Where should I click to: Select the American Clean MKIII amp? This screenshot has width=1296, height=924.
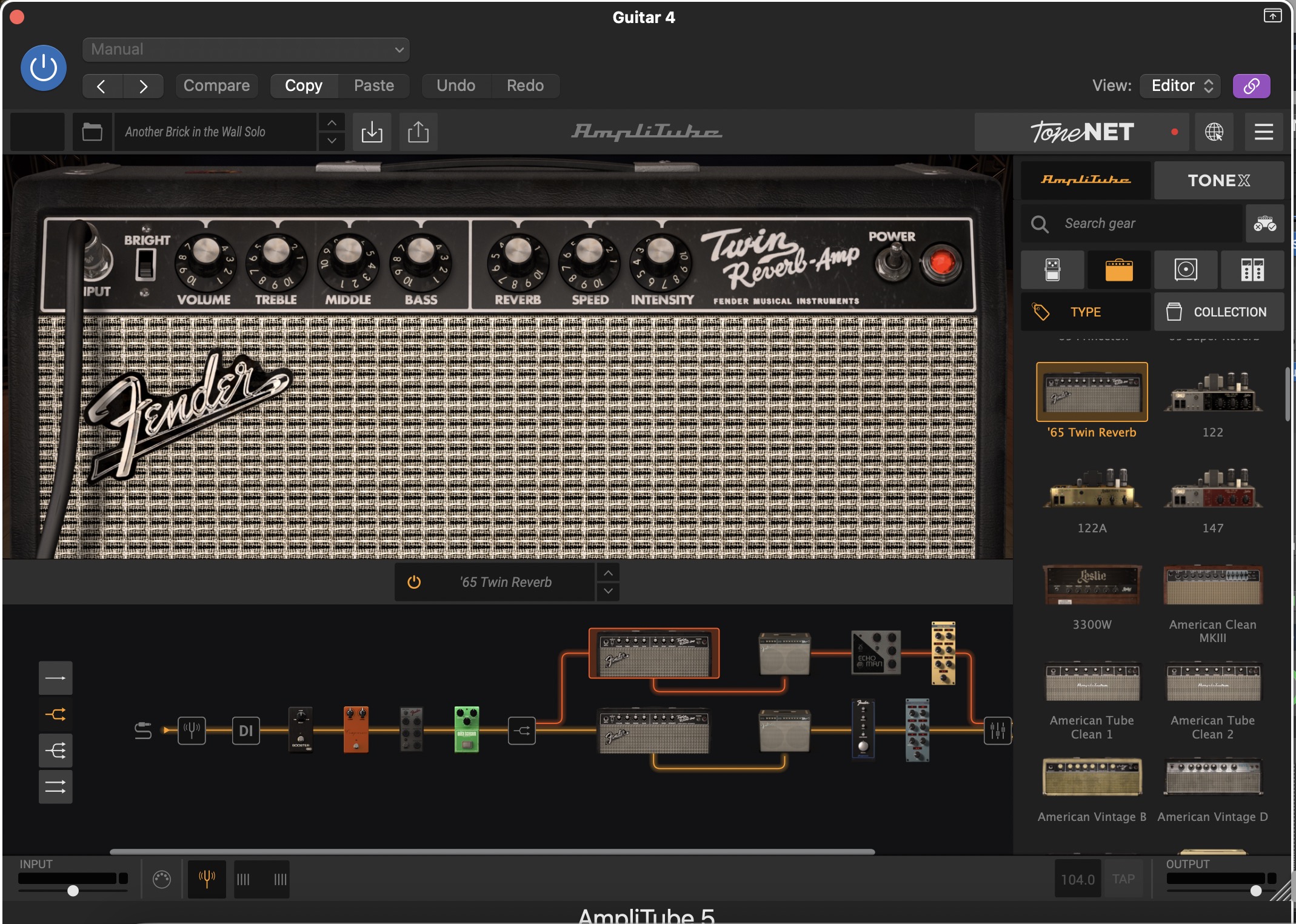coord(1213,584)
